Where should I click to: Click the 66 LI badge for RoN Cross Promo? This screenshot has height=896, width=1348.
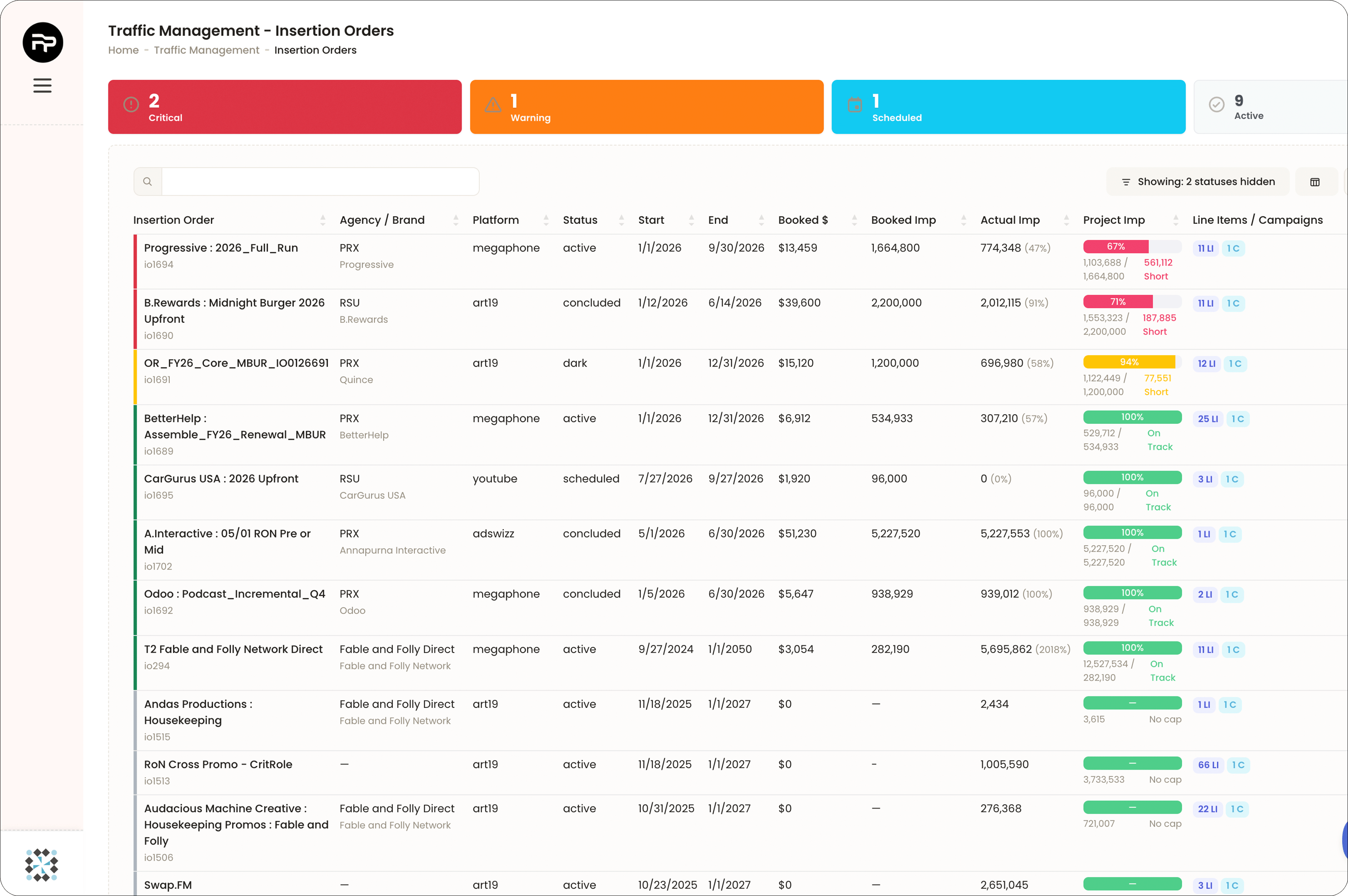click(x=1208, y=765)
